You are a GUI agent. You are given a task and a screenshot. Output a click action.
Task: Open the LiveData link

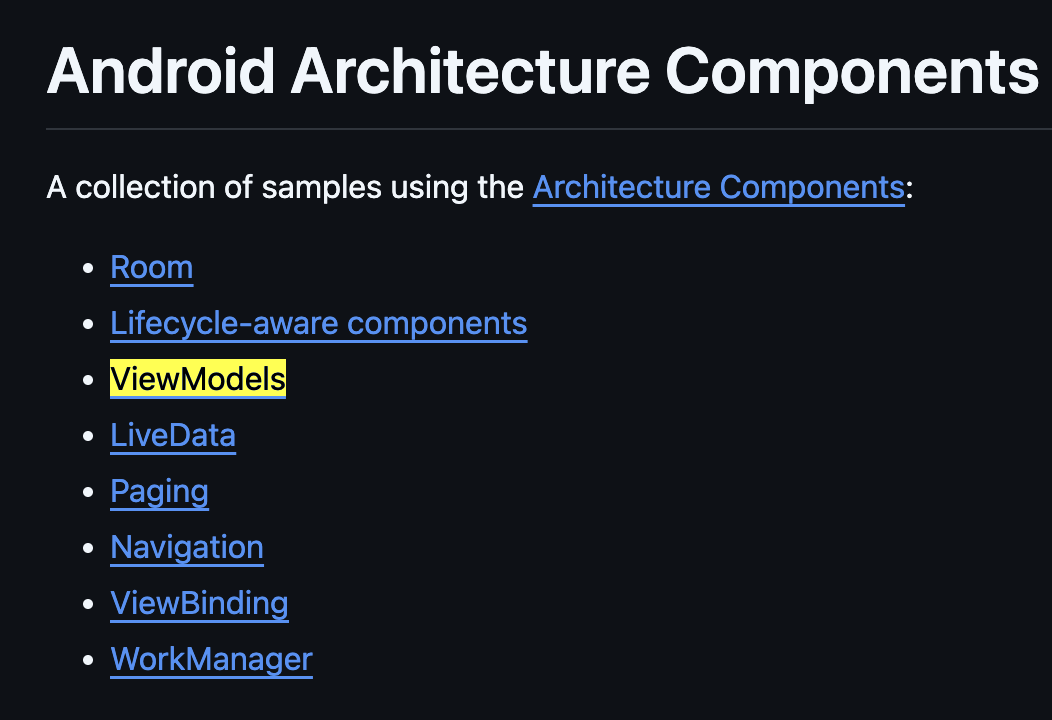coord(173,435)
